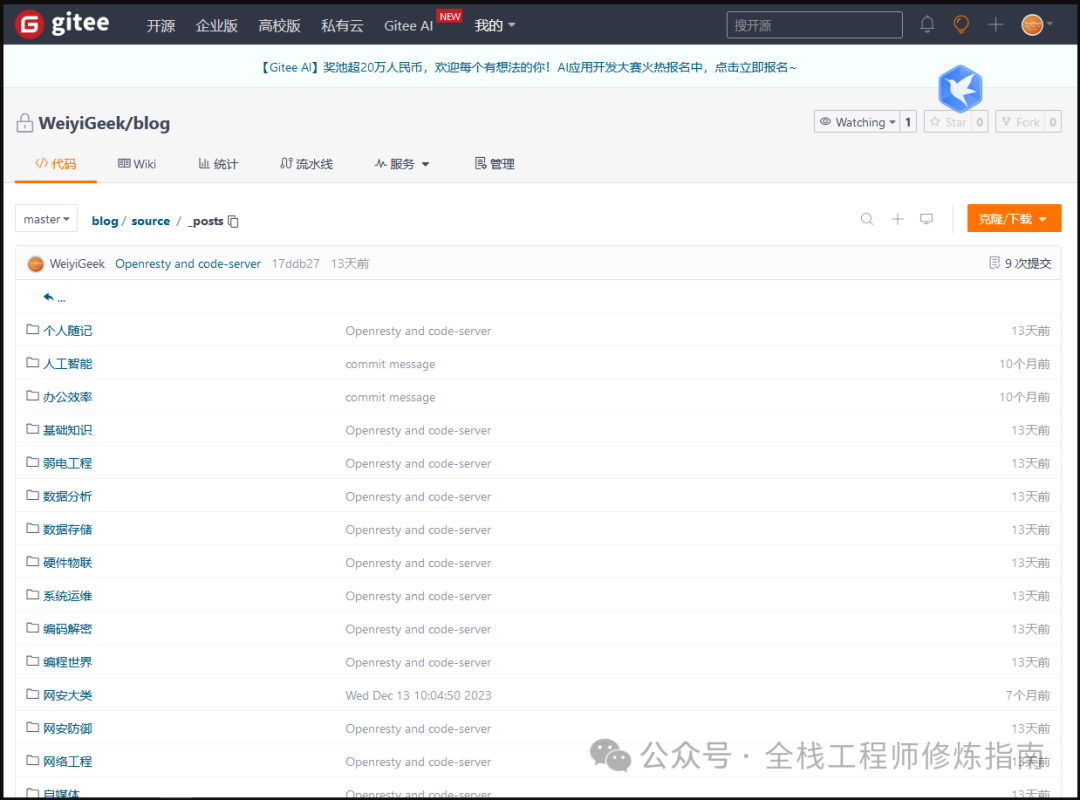Open the 开源 menu item
The height and width of the screenshot is (800, 1080).
tap(160, 25)
